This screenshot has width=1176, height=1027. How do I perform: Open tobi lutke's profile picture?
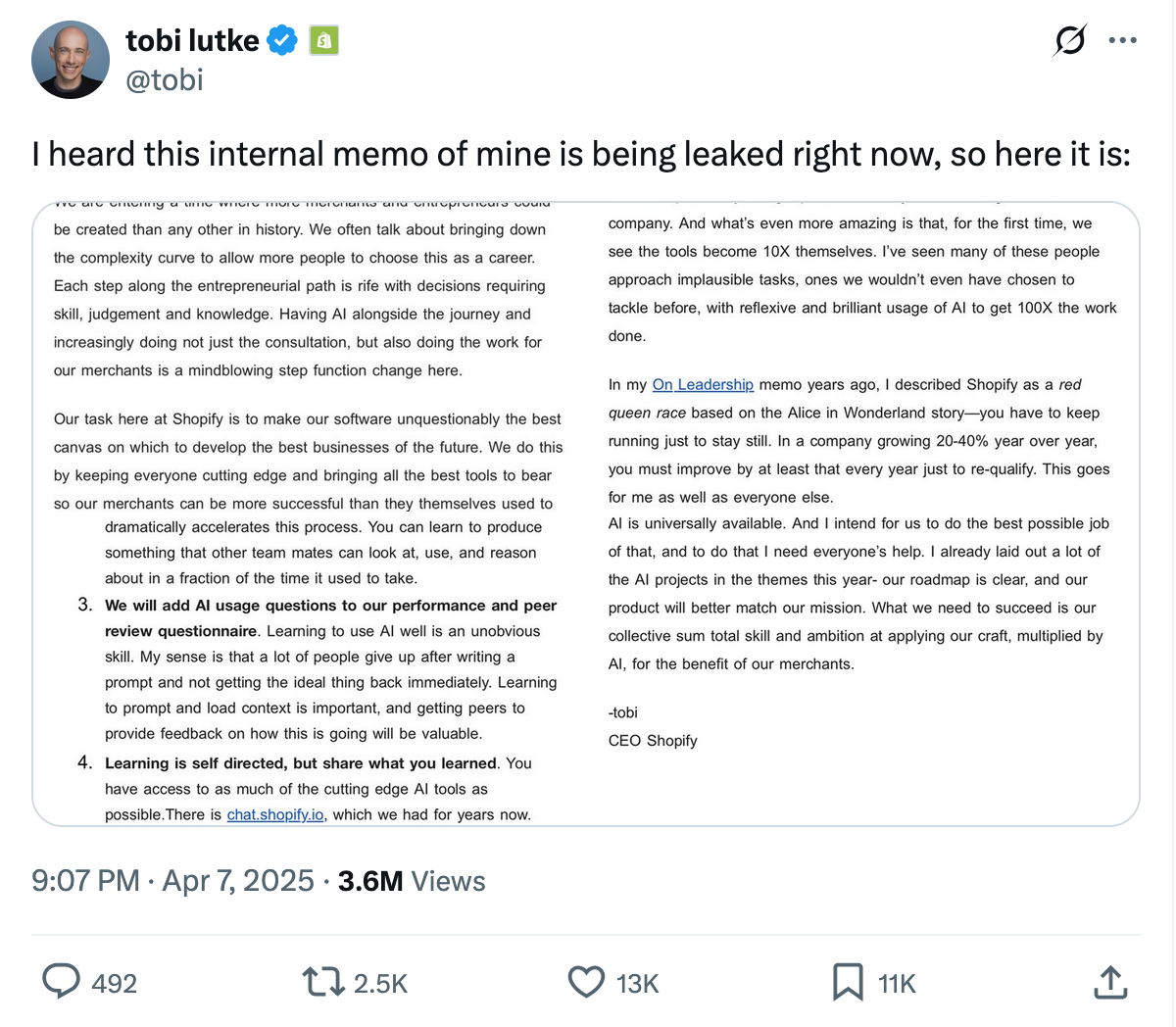click(71, 60)
